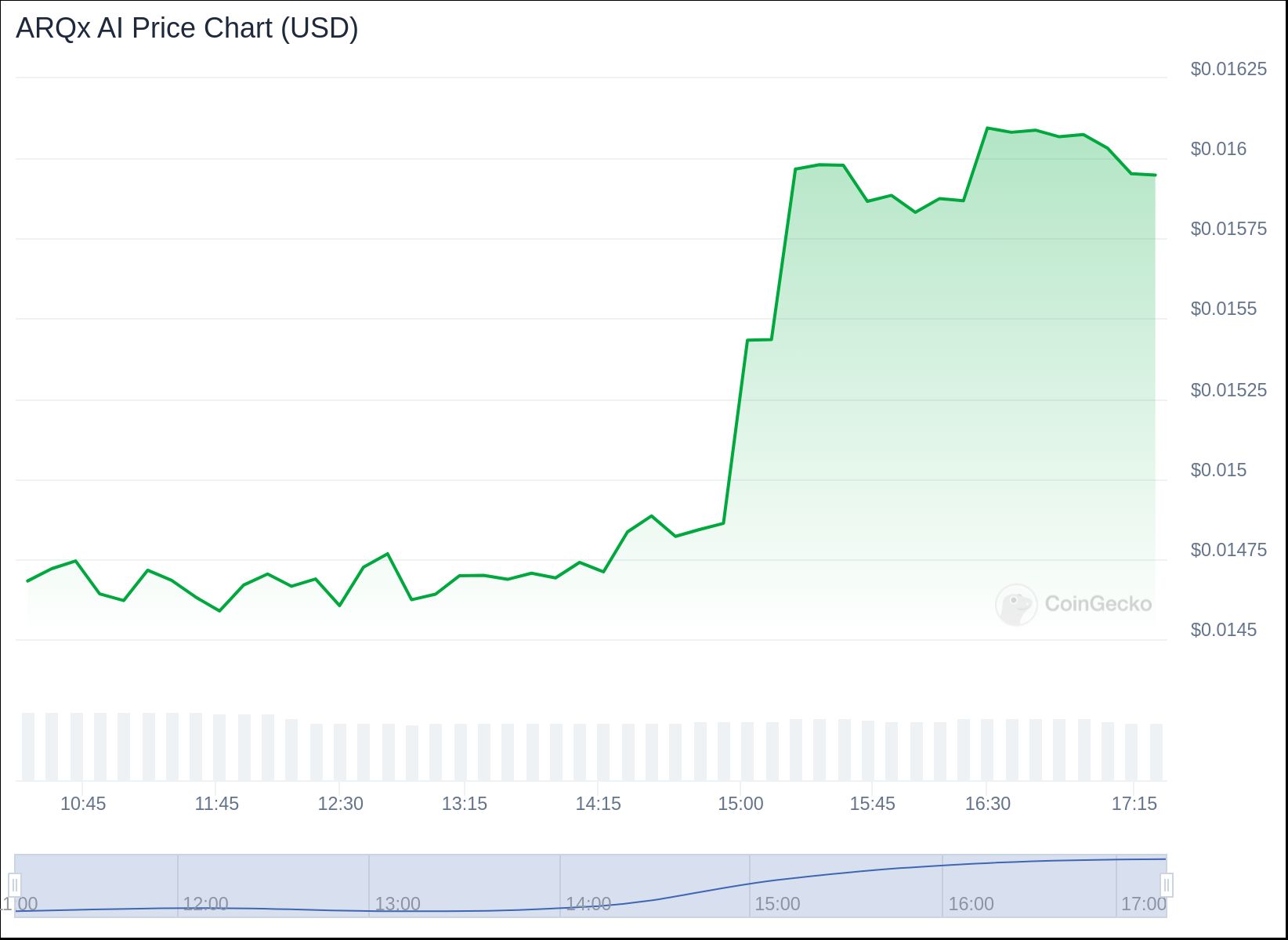Click the 15:45 time axis label
Viewport: 1288px width, 940px height.
(x=873, y=804)
